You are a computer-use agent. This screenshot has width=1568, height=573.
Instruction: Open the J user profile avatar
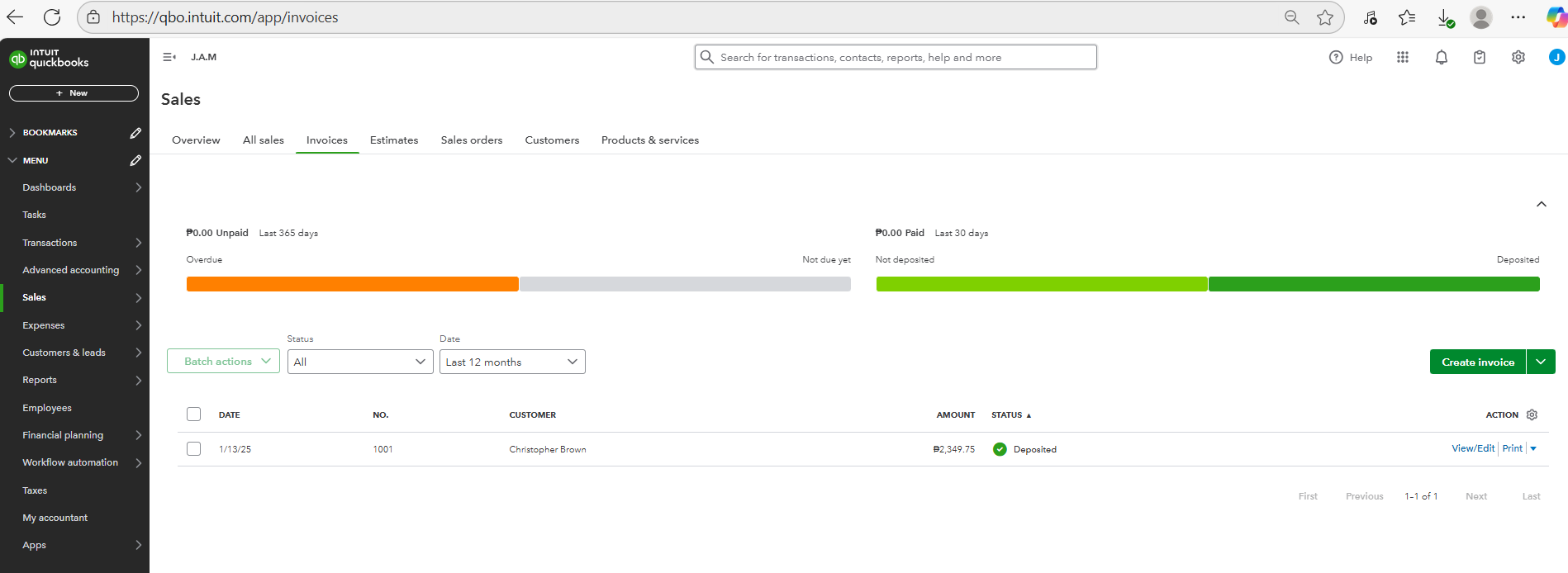(1556, 57)
